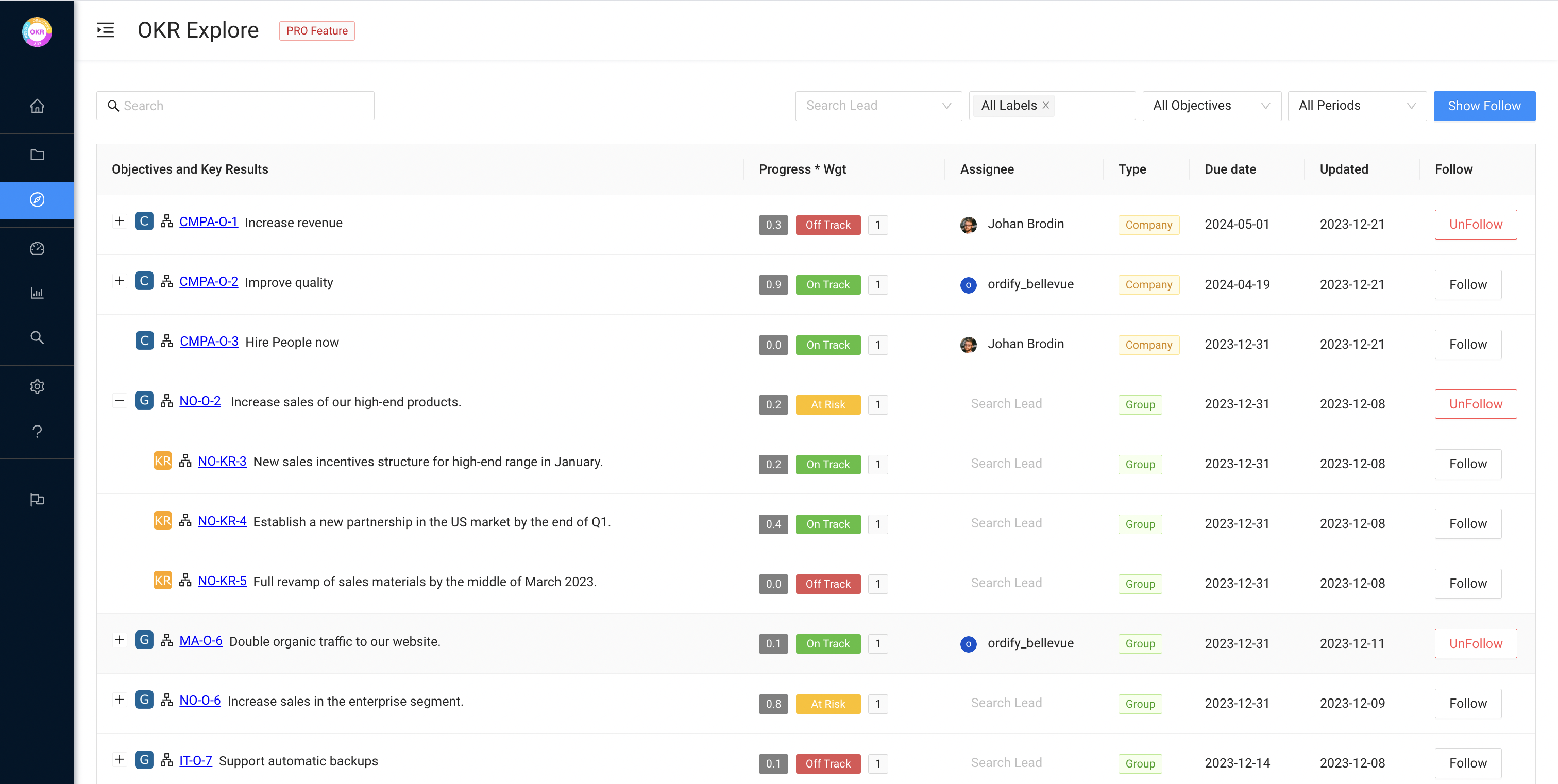Remove the All Labels tag
Image resolution: width=1558 pixels, height=784 pixels.
pos(1046,105)
